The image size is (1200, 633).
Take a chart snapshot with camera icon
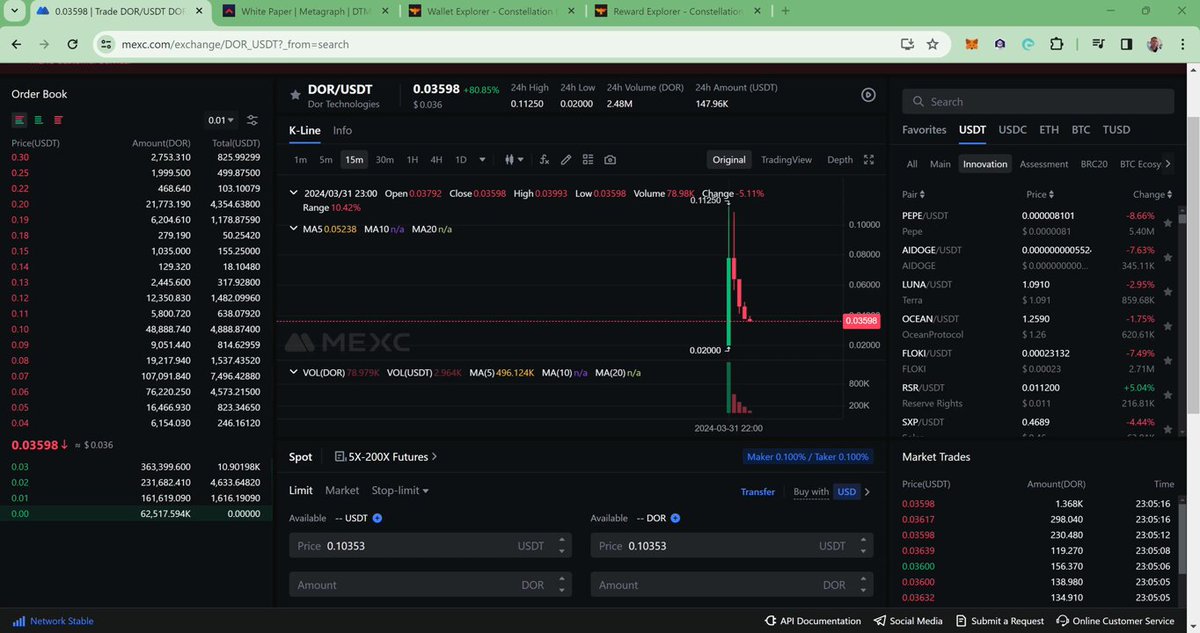coord(610,159)
